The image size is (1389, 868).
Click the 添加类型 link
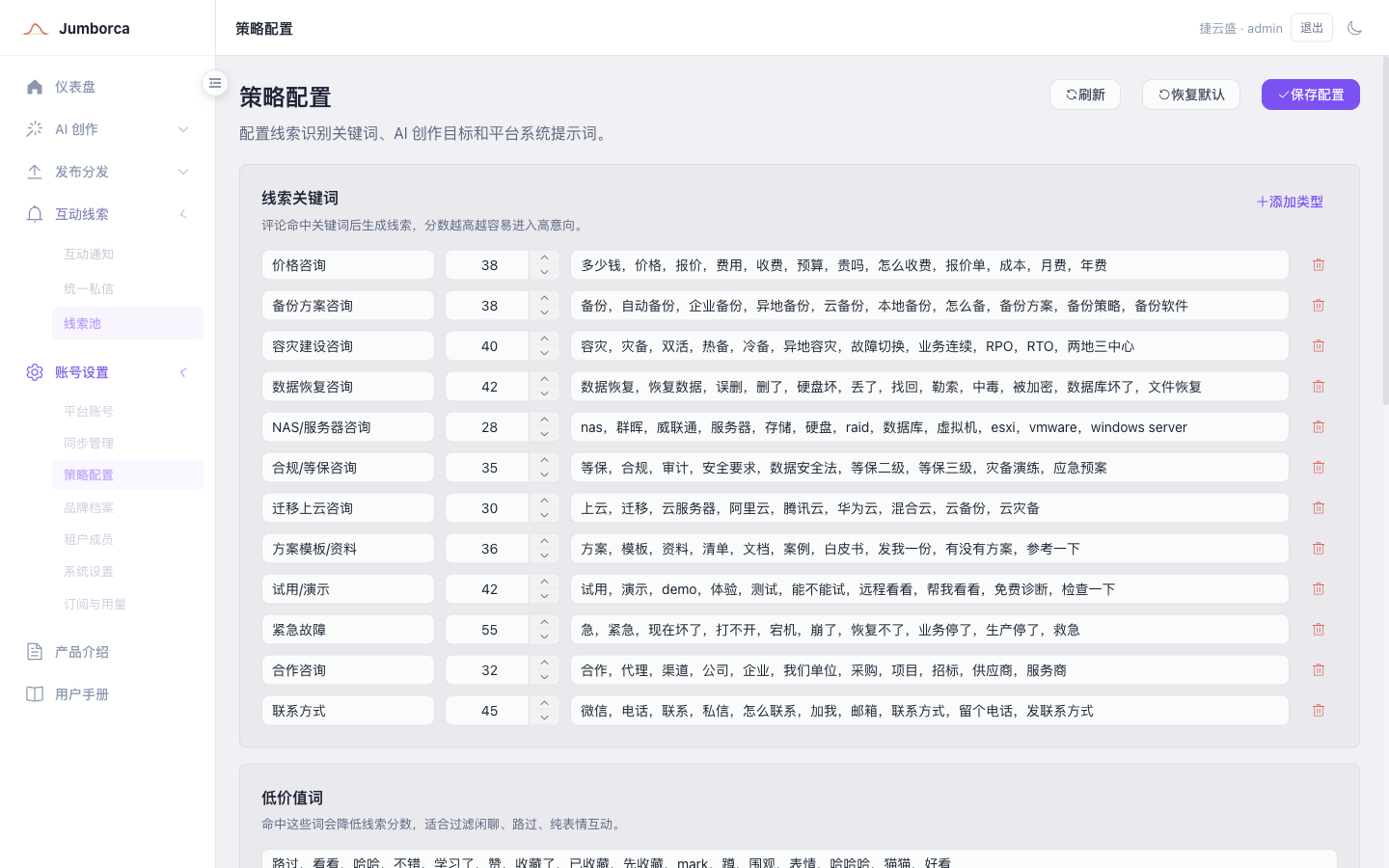[x=1290, y=202]
